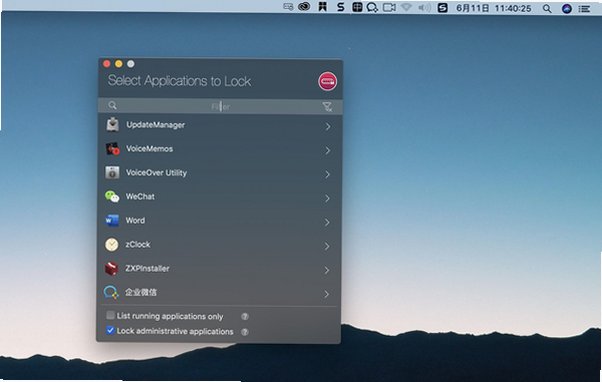Click the keyboard input icon in menu bar
This screenshot has height=382, width=602.
click(x=288, y=7)
